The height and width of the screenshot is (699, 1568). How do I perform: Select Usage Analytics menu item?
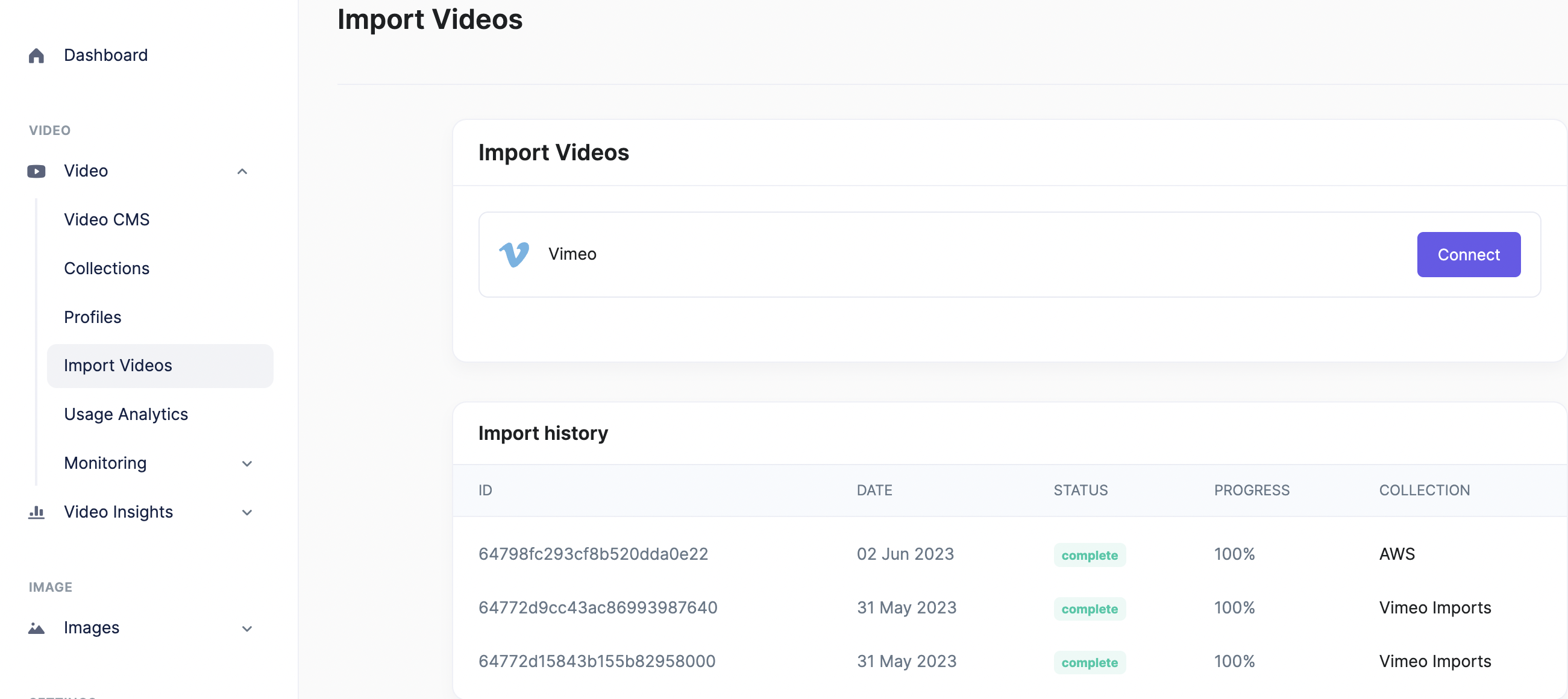click(126, 415)
